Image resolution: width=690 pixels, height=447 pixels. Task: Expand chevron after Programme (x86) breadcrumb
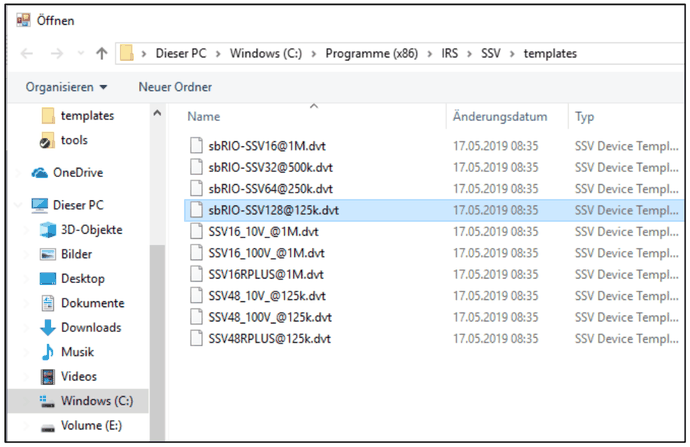(429, 54)
